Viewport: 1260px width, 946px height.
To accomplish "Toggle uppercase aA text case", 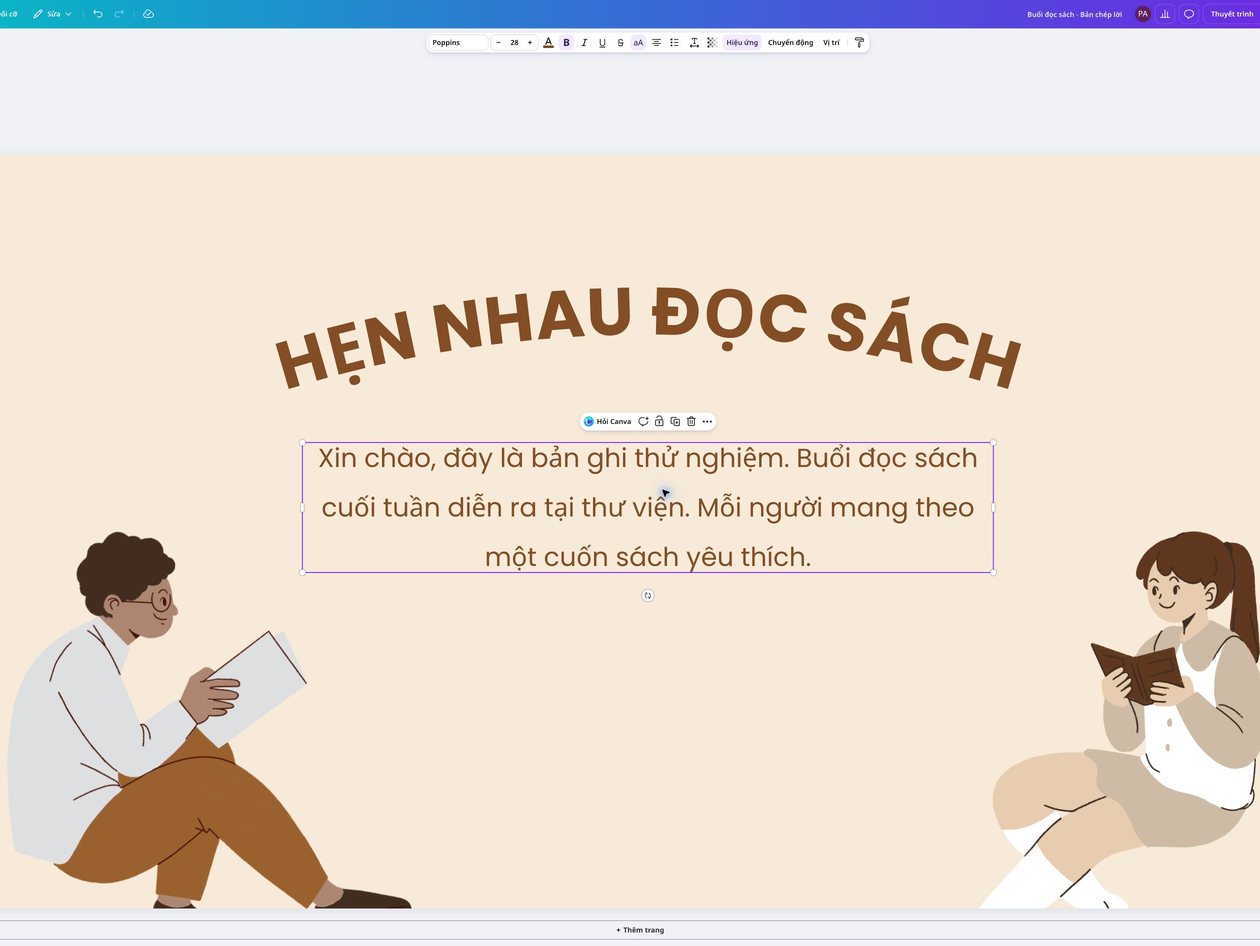I will click(x=638, y=43).
